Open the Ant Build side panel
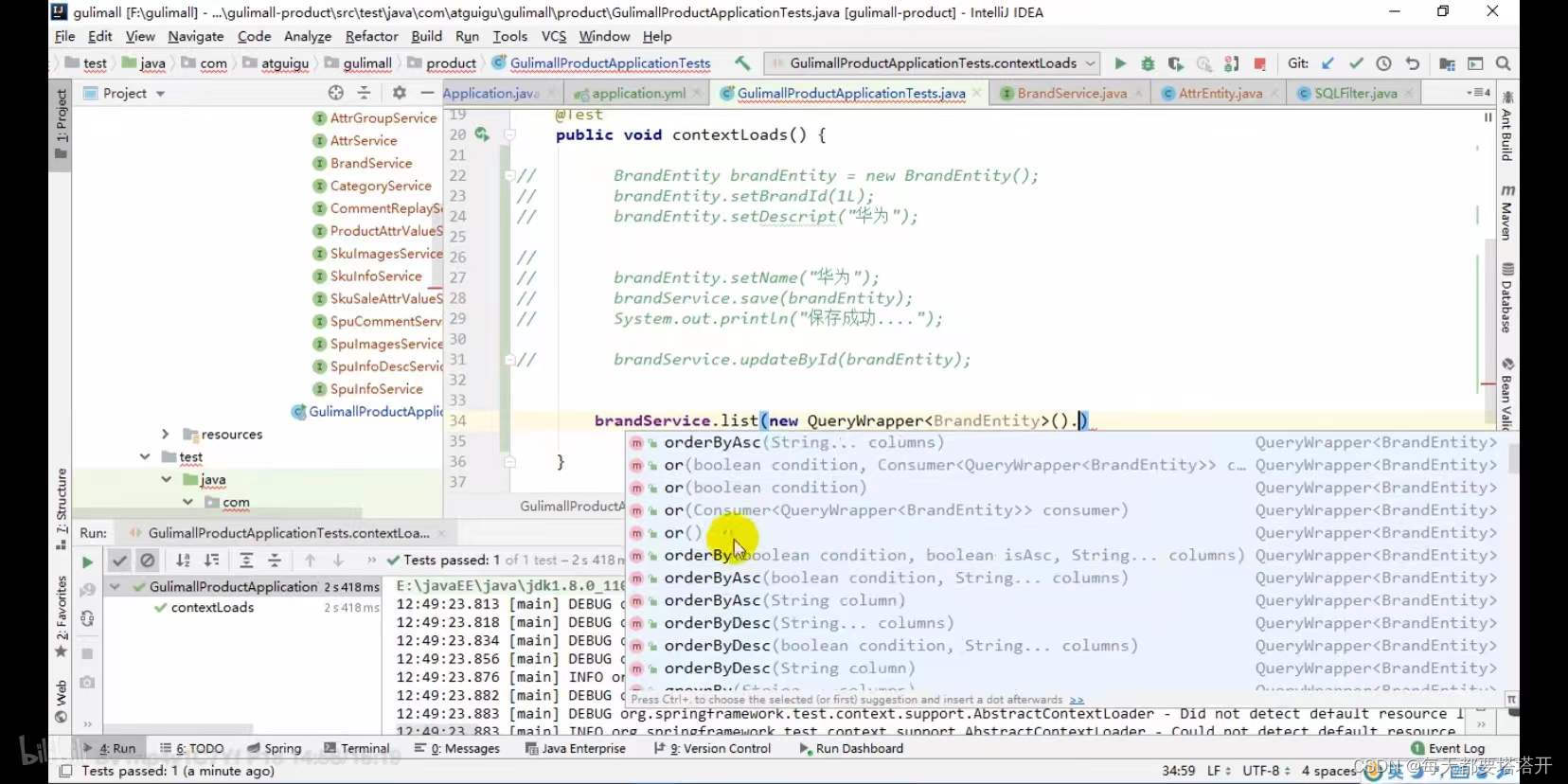This screenshot has width=1568, height=784. [1507, 127]
